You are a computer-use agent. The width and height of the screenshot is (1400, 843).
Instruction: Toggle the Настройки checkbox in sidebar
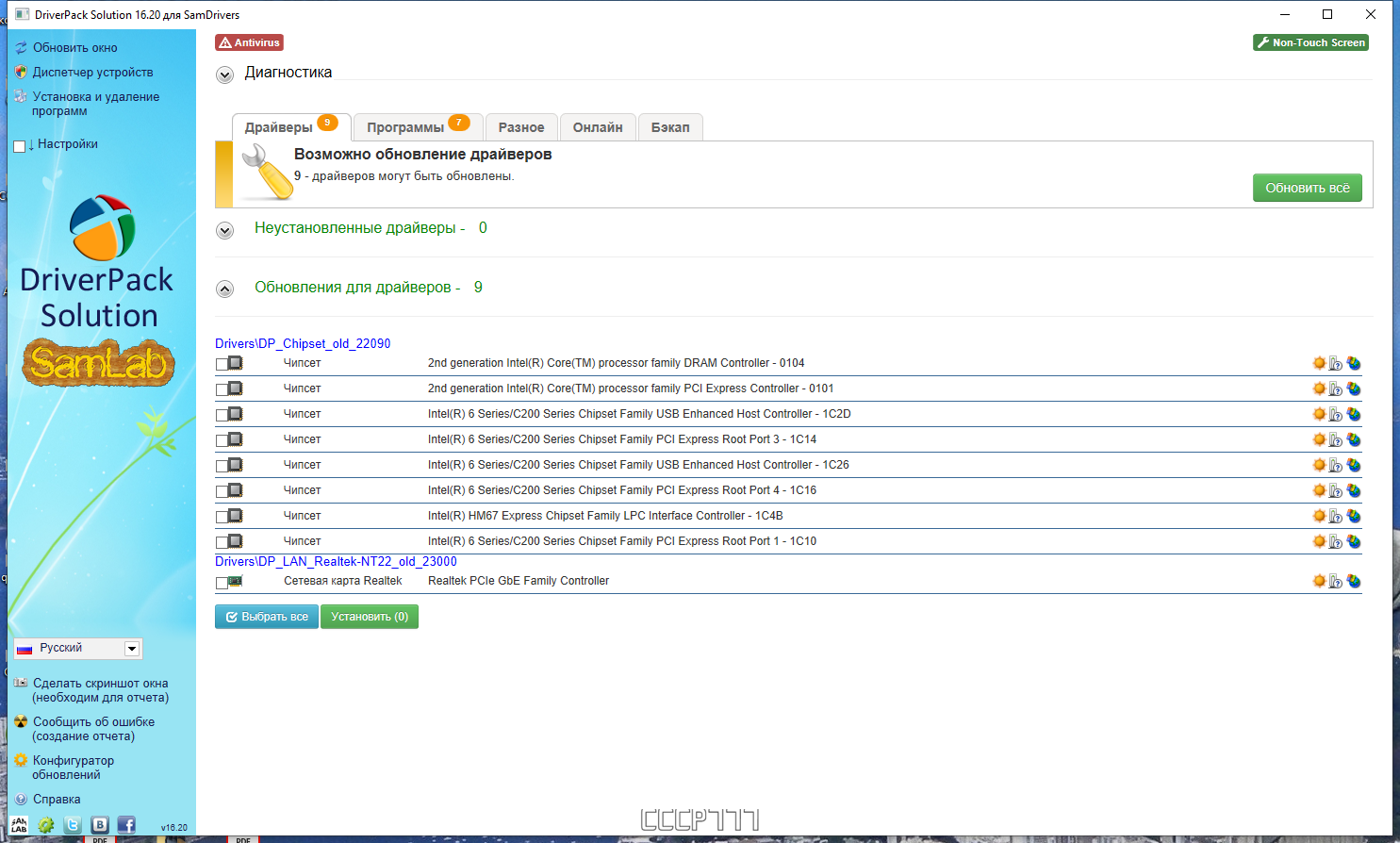coord(19,146)
